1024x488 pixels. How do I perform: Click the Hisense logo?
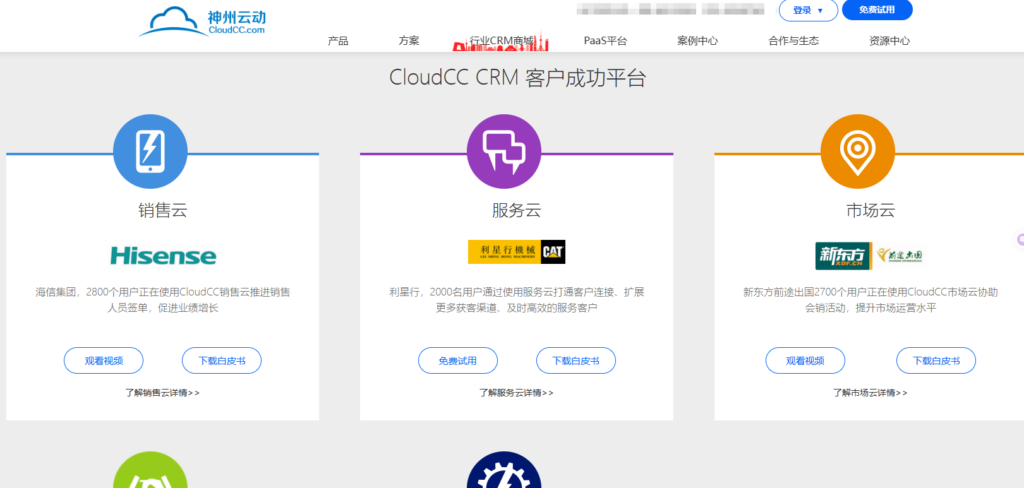163,255
